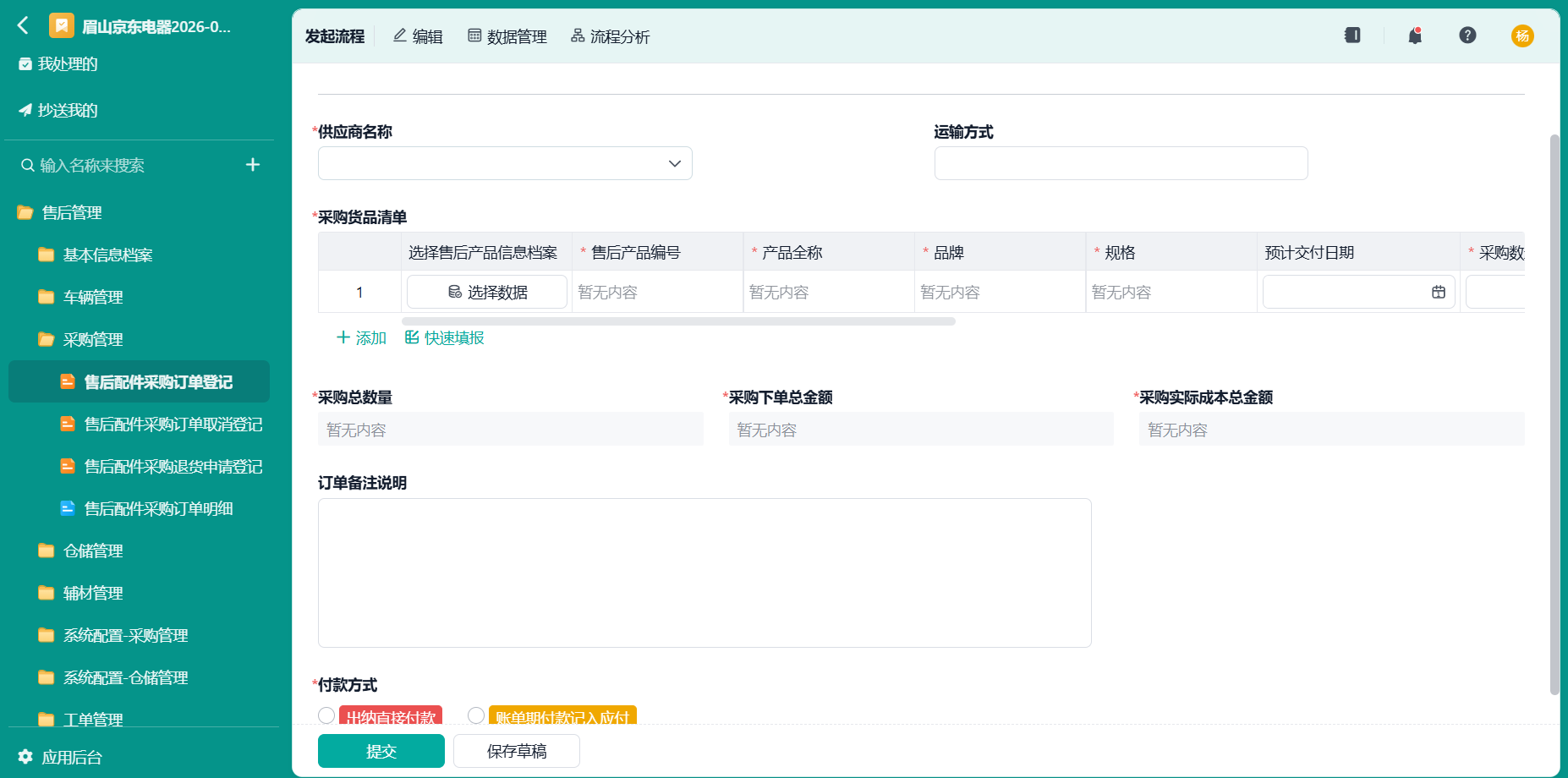Click the help question mark icon
The image size is (1568, 778).
coord(1467,35)
